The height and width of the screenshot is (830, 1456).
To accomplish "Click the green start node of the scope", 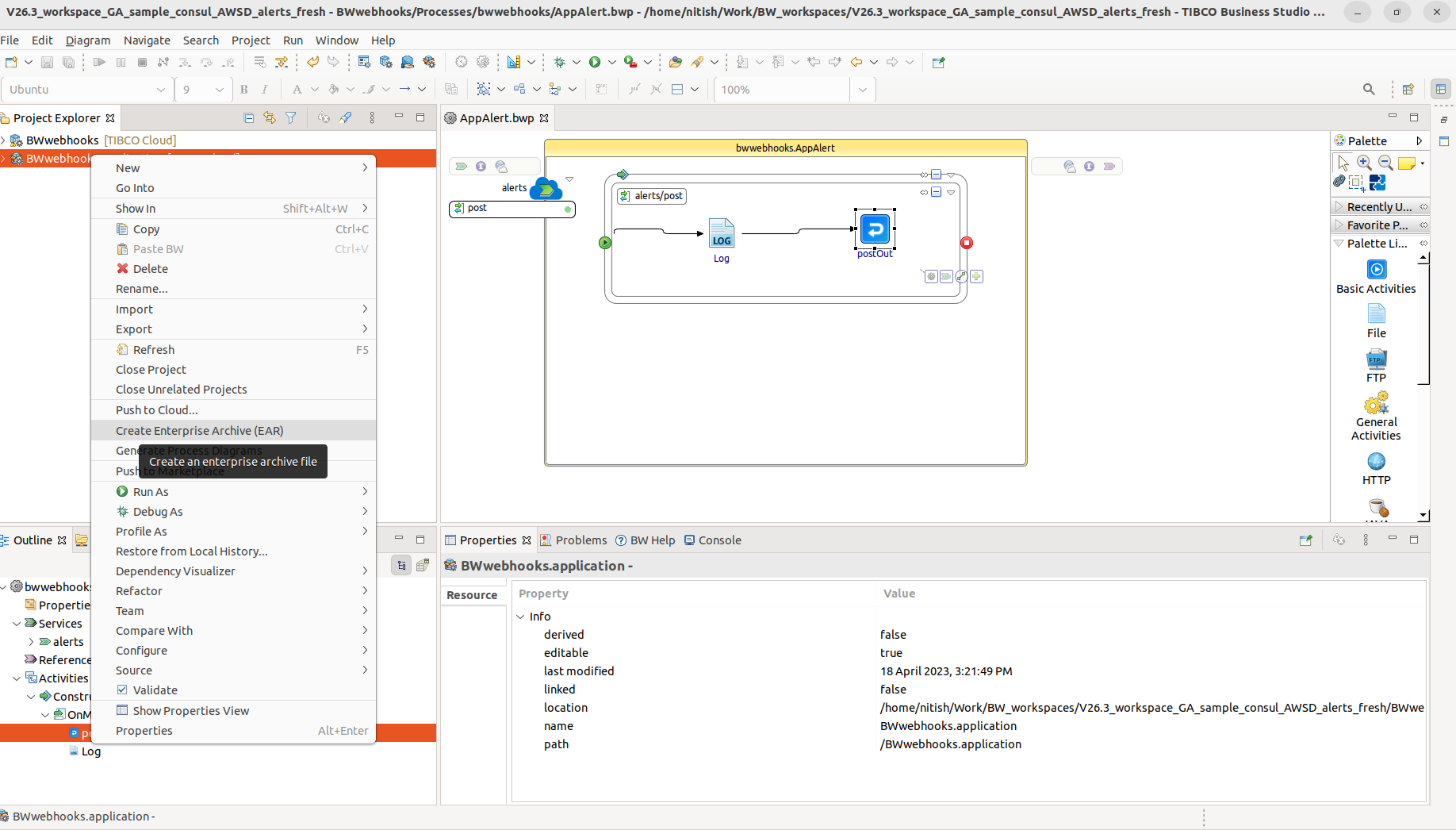I will click(605, 243).
